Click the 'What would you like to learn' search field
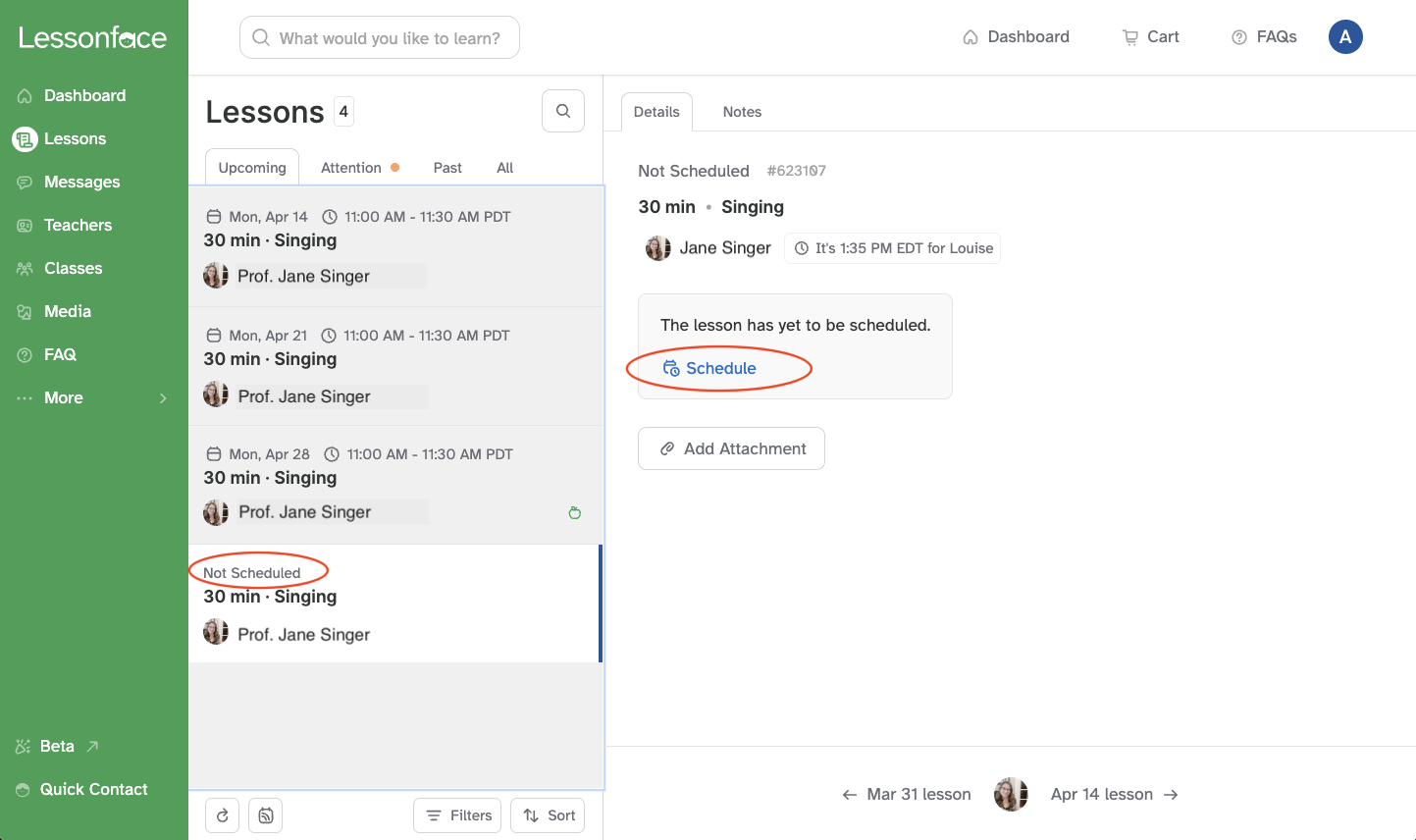This screenshot has height=840, width=1416. tap(380, 37)
